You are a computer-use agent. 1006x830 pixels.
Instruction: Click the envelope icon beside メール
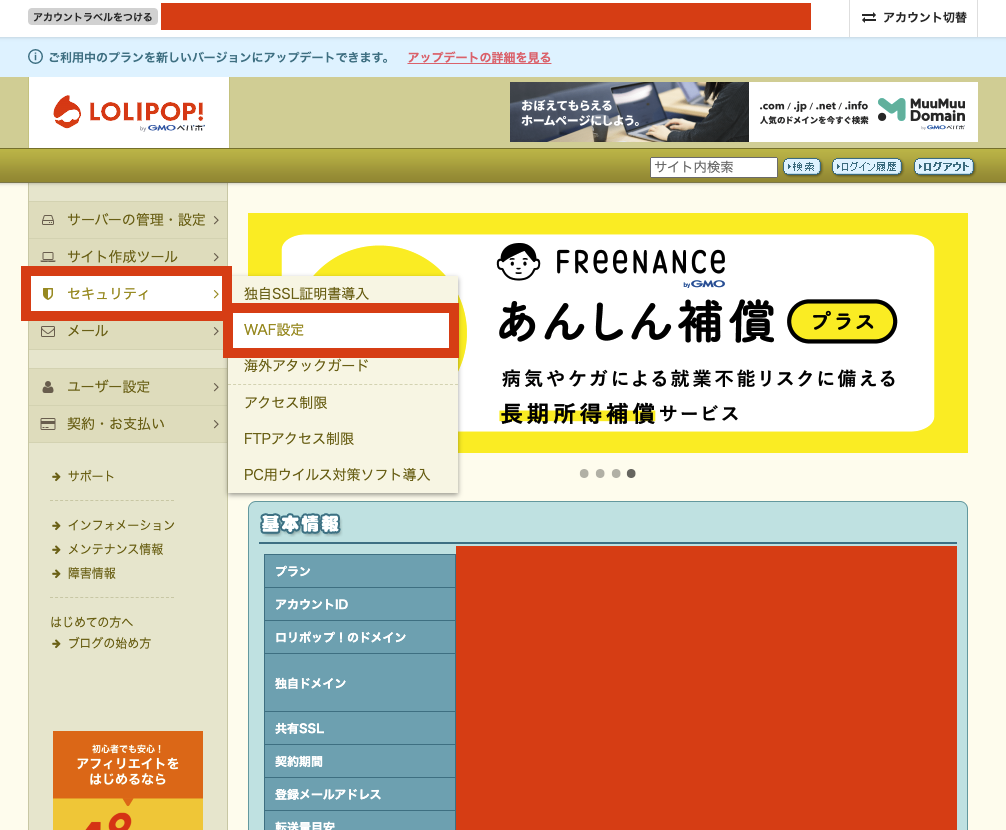[48, 331]
